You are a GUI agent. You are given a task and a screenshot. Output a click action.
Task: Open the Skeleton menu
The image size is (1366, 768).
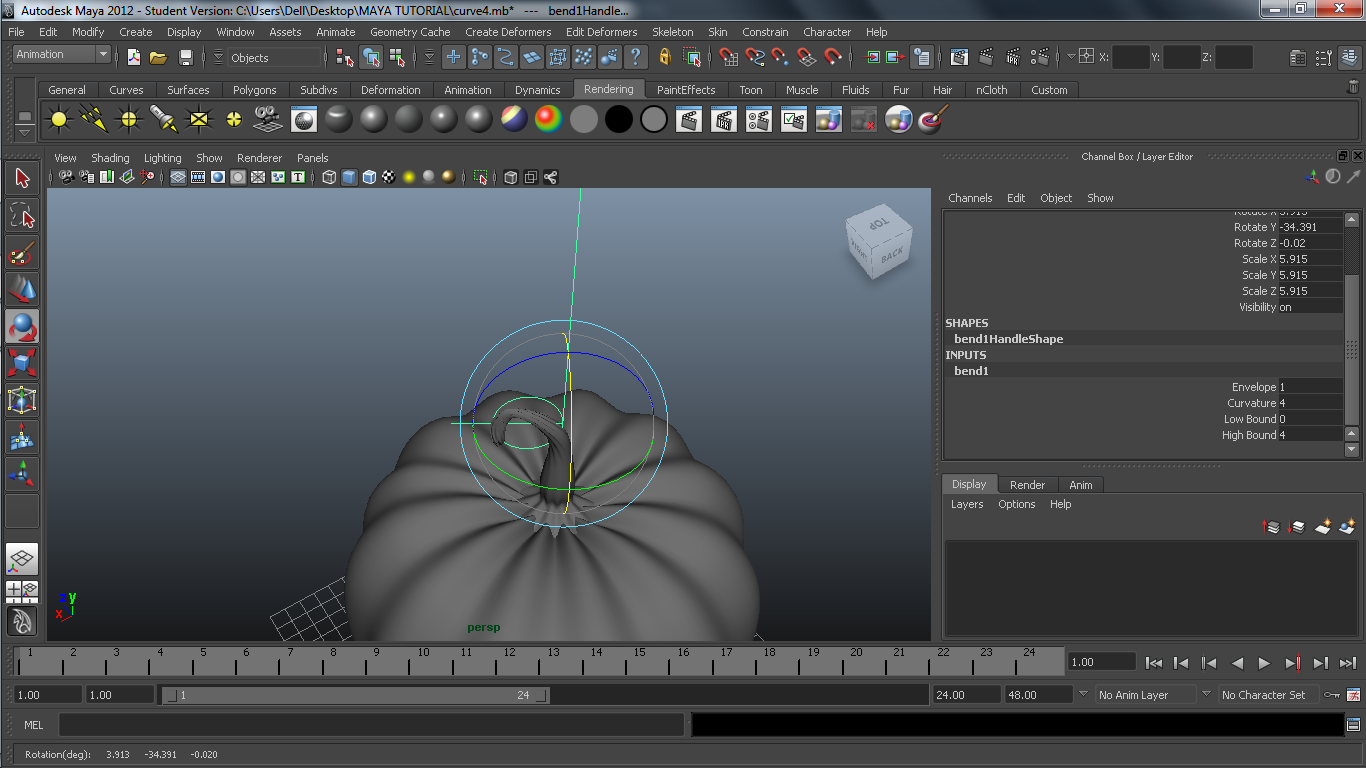pyautogui.click(x=672, y=32)
